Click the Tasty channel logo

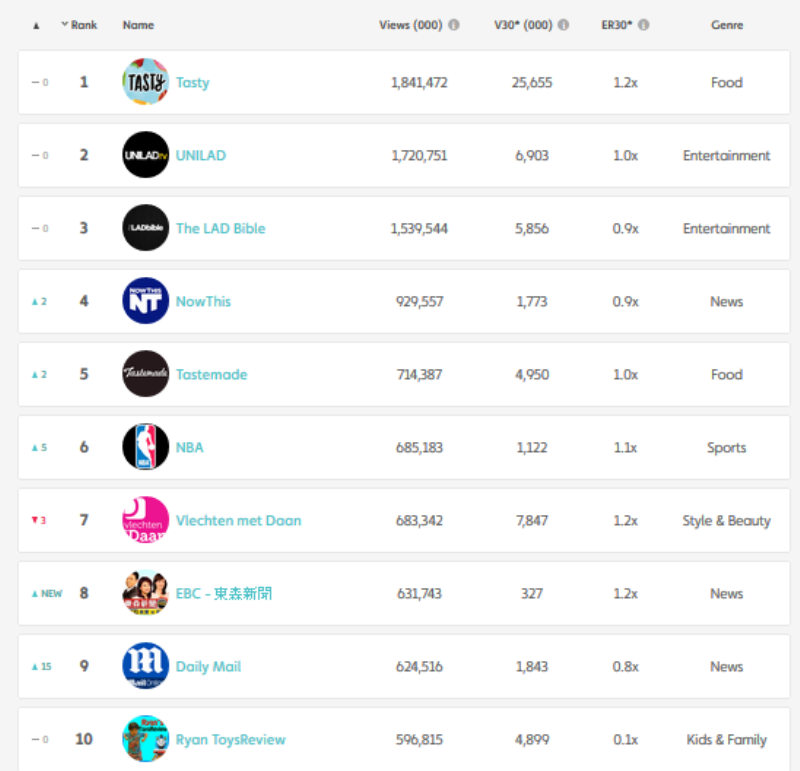point(145,82)
